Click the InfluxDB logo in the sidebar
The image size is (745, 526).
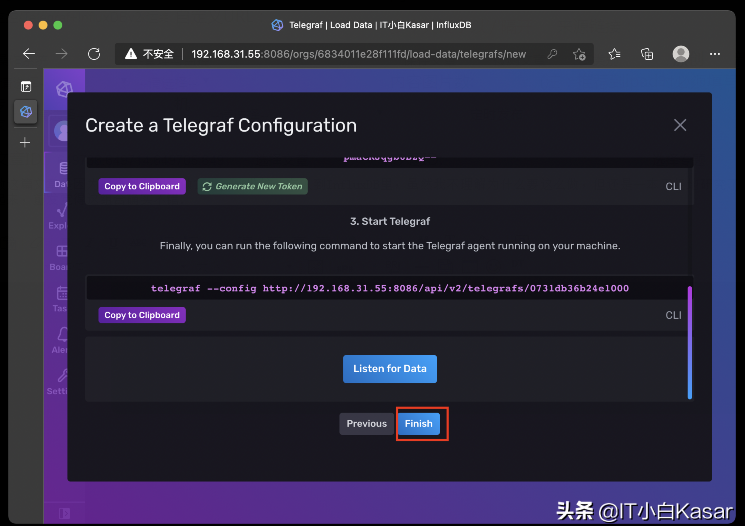click(64, 88)
